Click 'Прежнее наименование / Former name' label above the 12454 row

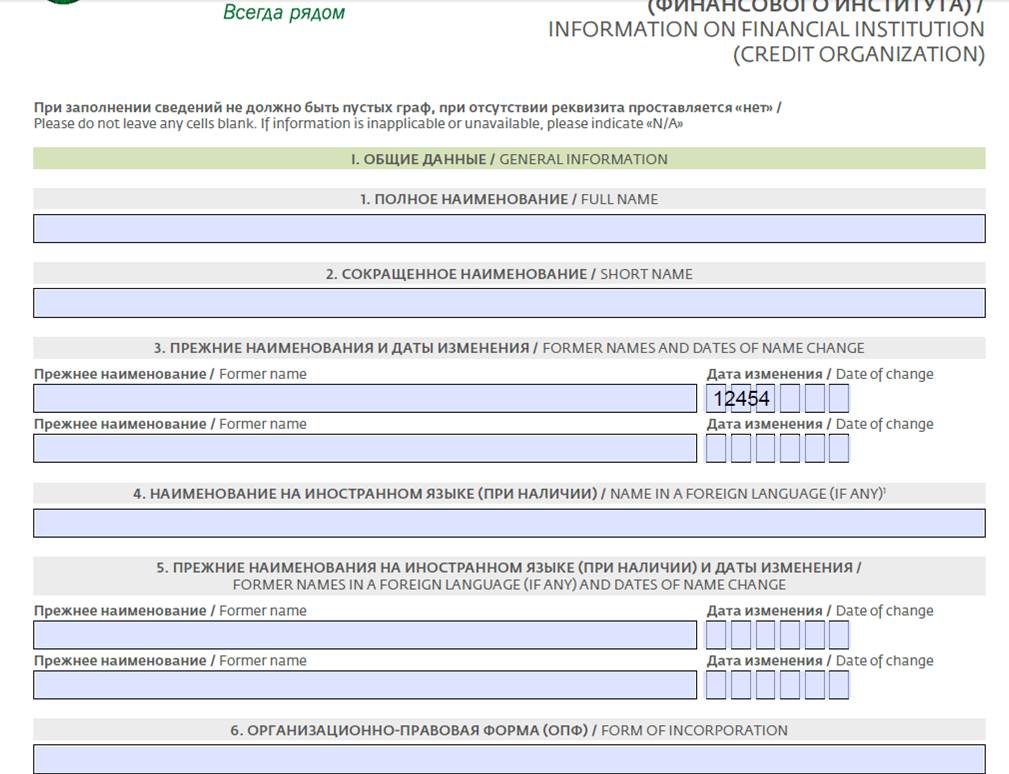point(170,374)
